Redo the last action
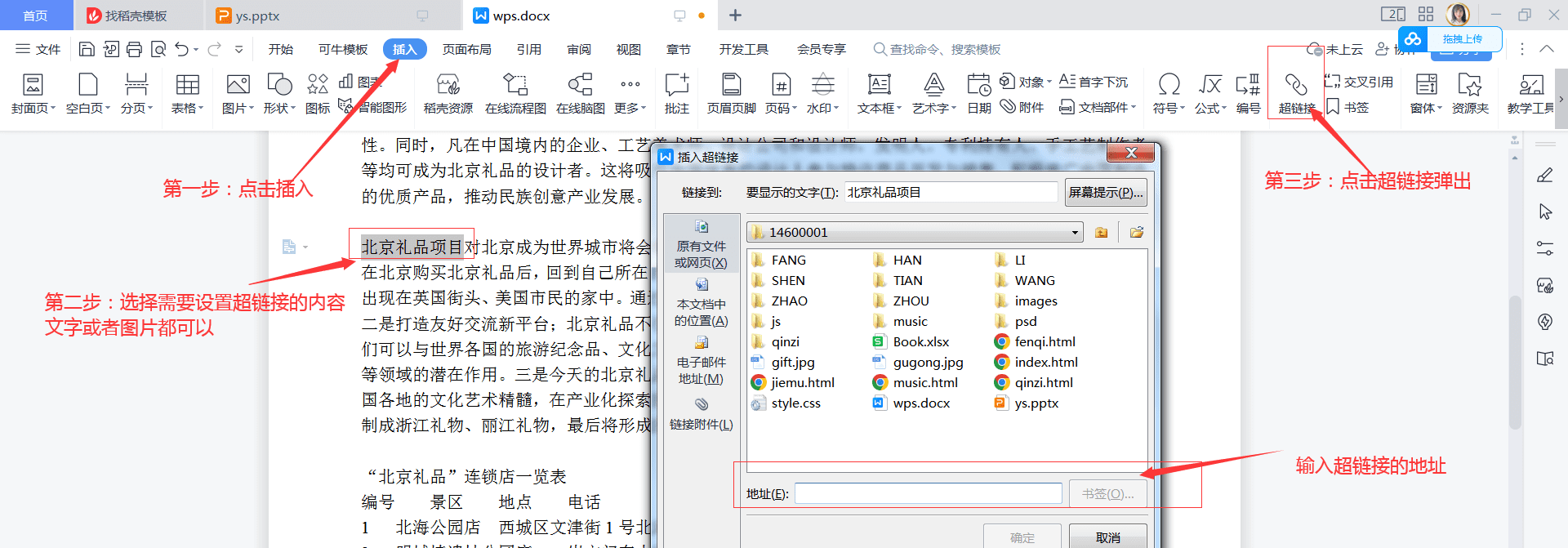Screen dimensions: 1568x548 click(214, 49)
